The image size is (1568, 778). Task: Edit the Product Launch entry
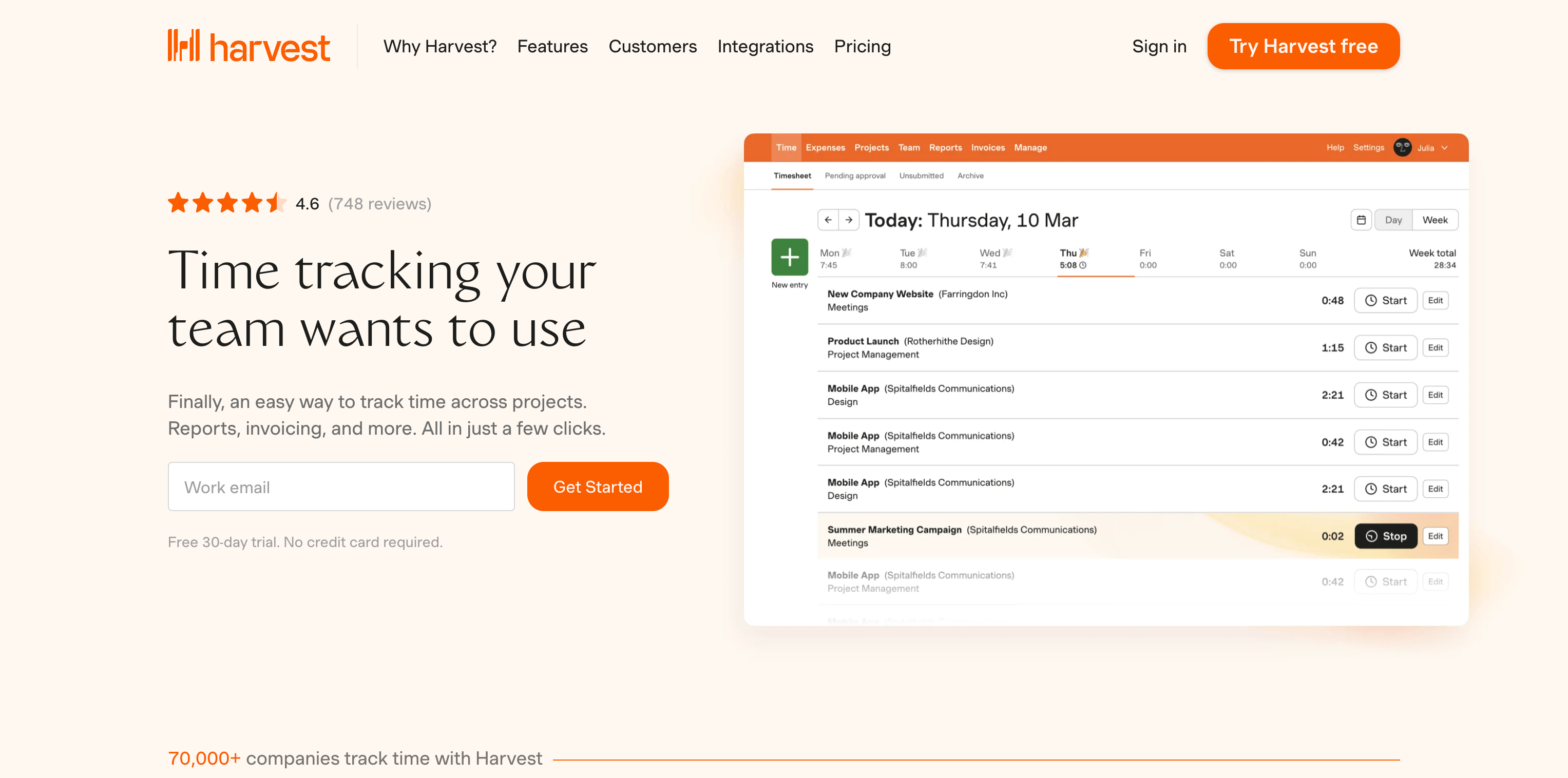(1435, 347)
